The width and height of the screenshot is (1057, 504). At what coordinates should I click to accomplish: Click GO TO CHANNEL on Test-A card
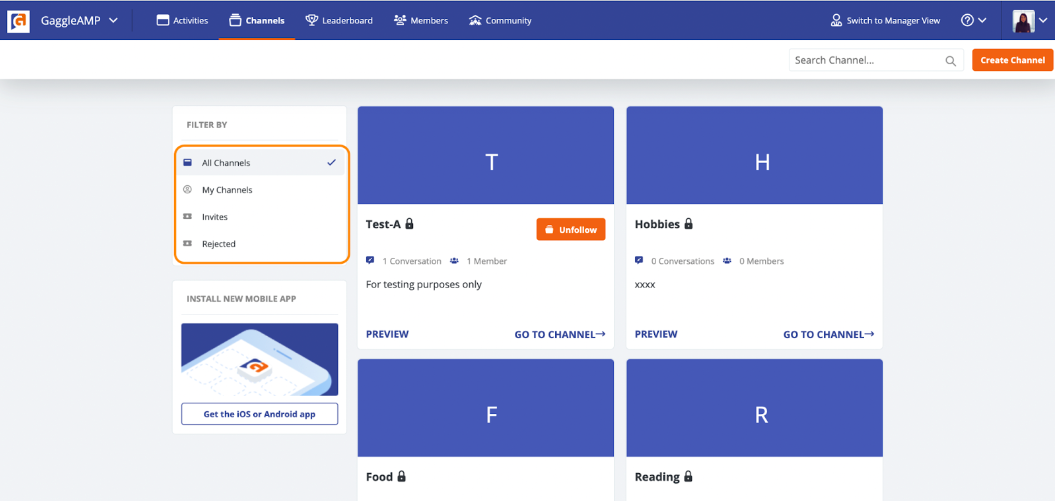[560, 334]
